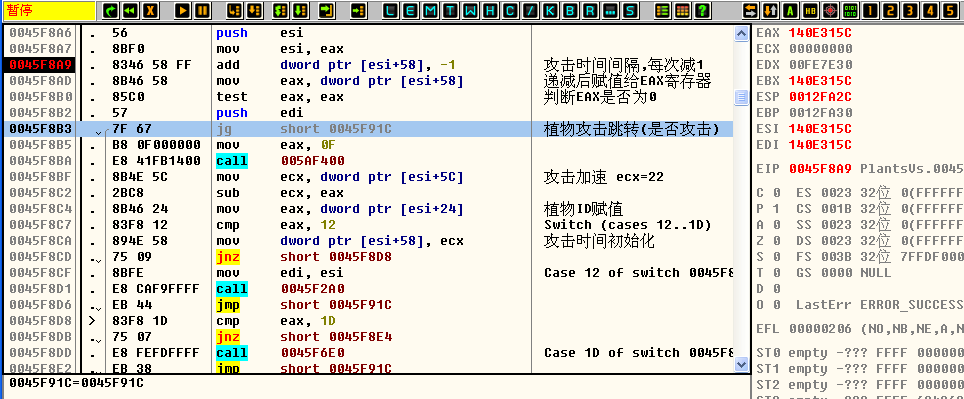
Task: Click the toolbar button numbered 2
Action: click(890, 10)
